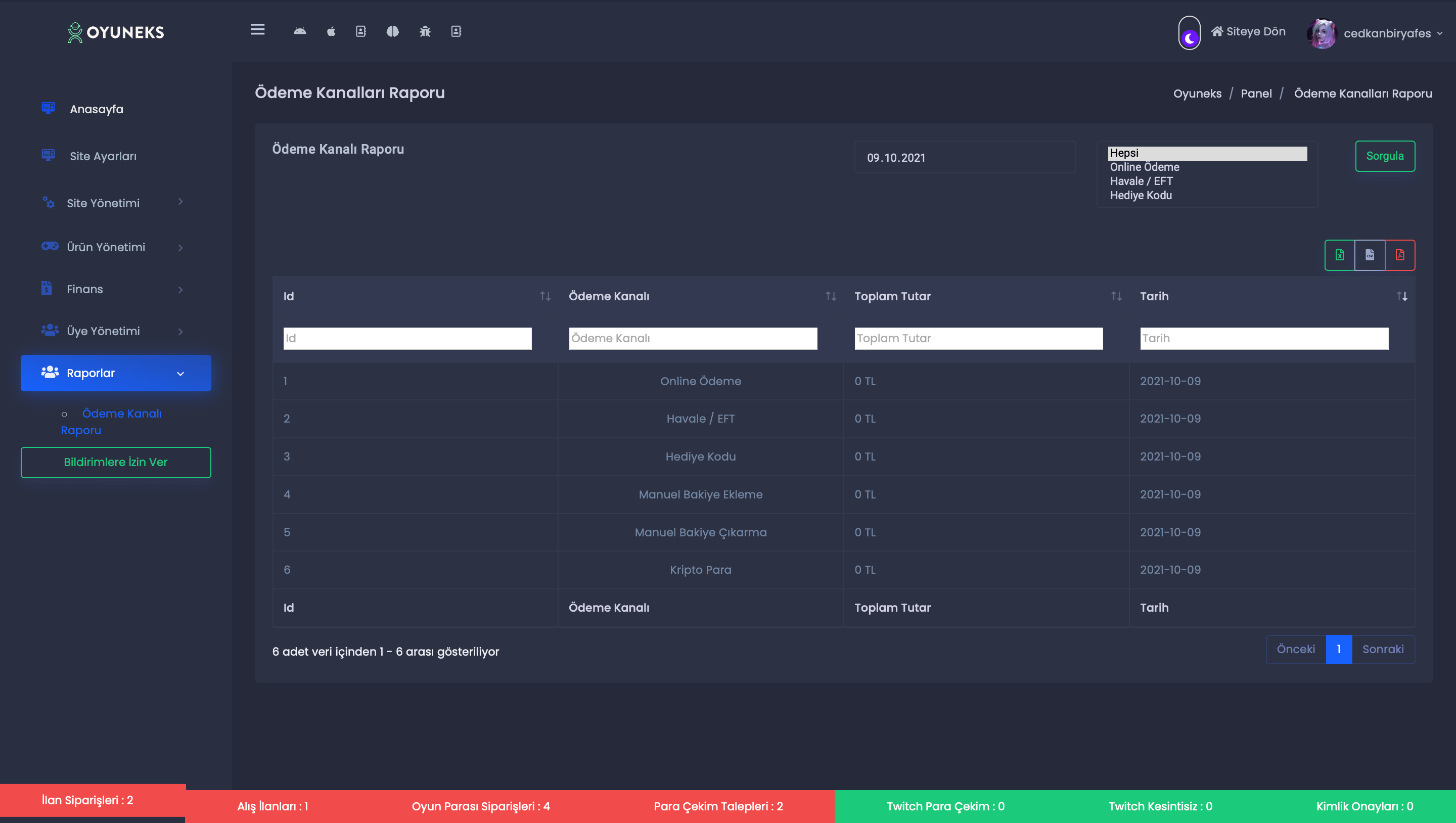This screenshot has width=1456, height=823.
Task: Open Anasayfa in sidebar
Action: (97, 109)
